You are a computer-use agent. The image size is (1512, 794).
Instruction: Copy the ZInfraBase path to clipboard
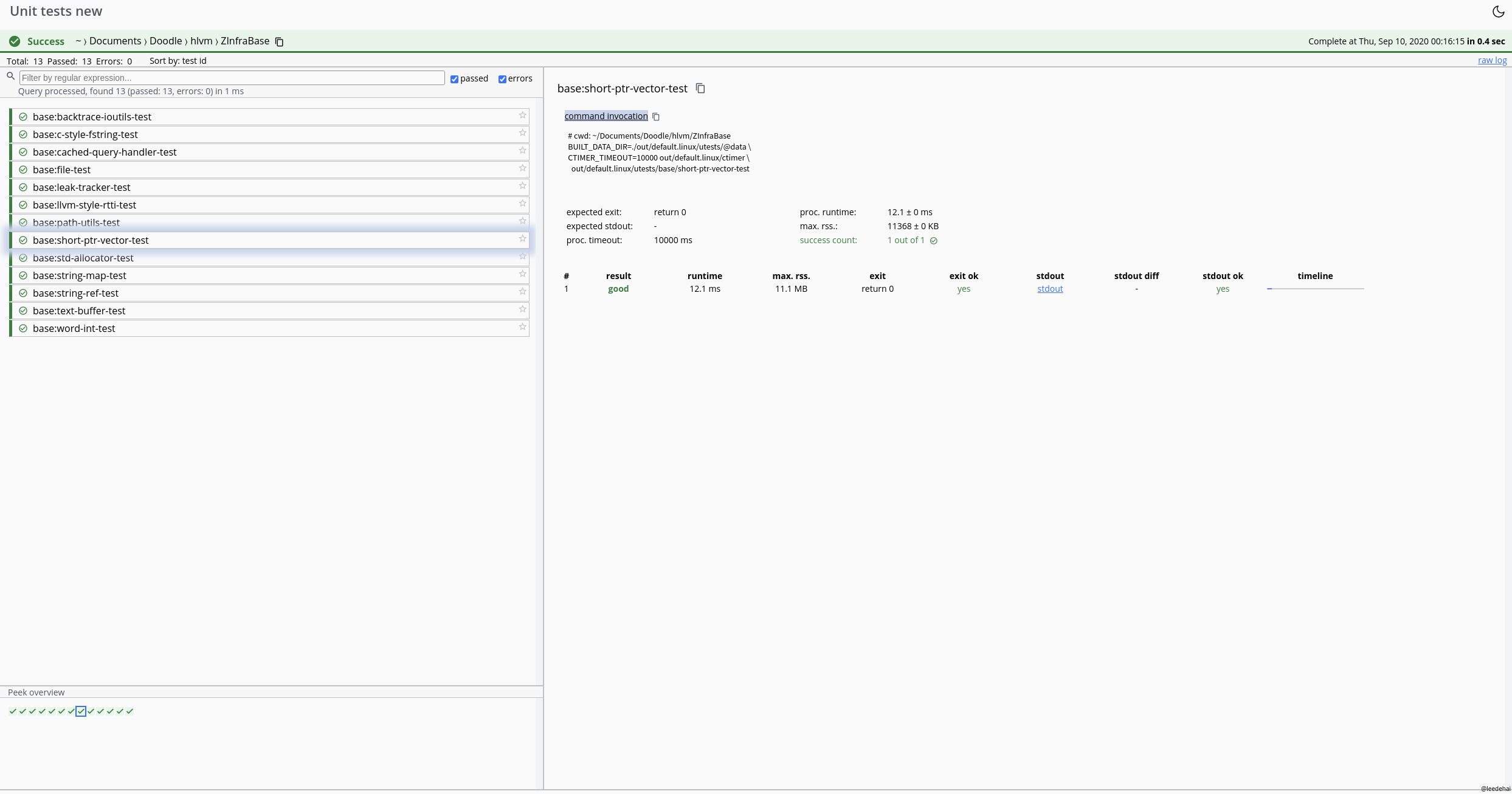tap(280, 41)
